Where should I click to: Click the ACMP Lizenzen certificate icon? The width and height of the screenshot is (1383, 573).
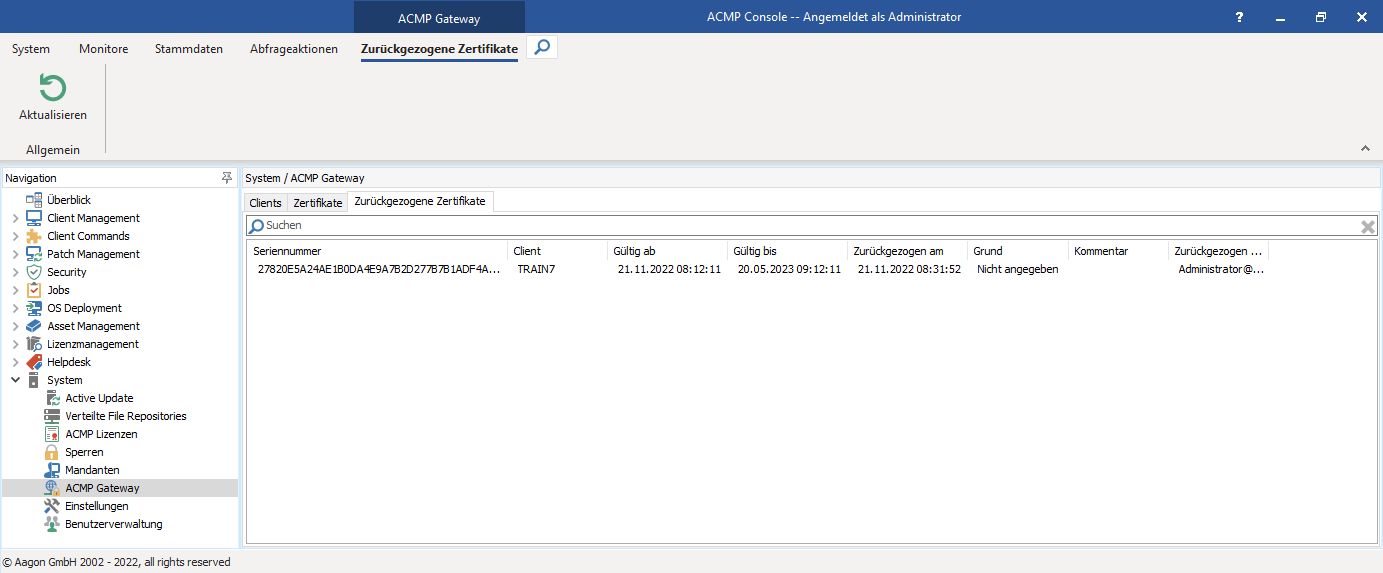[x=52, y=434]
